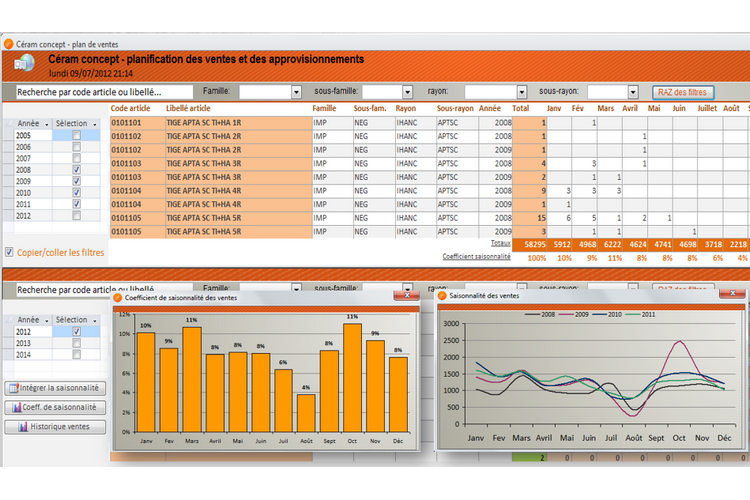The image size is (750, 500).
Task: Click the orange icon in main window title bar
Action: click(9, 44)
